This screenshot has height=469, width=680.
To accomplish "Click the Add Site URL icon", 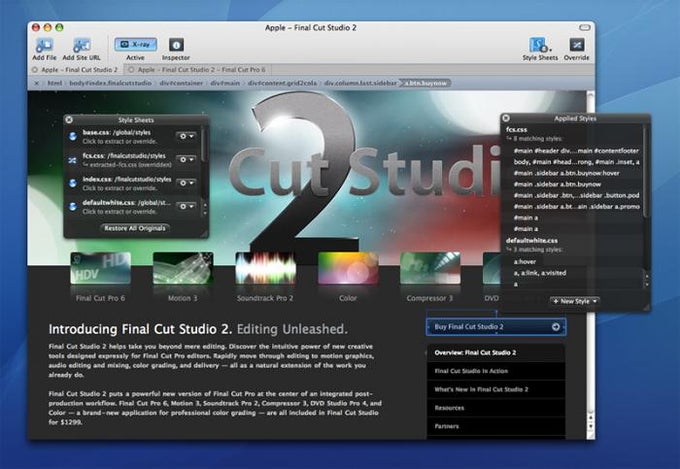I will [x=82, y=45].
